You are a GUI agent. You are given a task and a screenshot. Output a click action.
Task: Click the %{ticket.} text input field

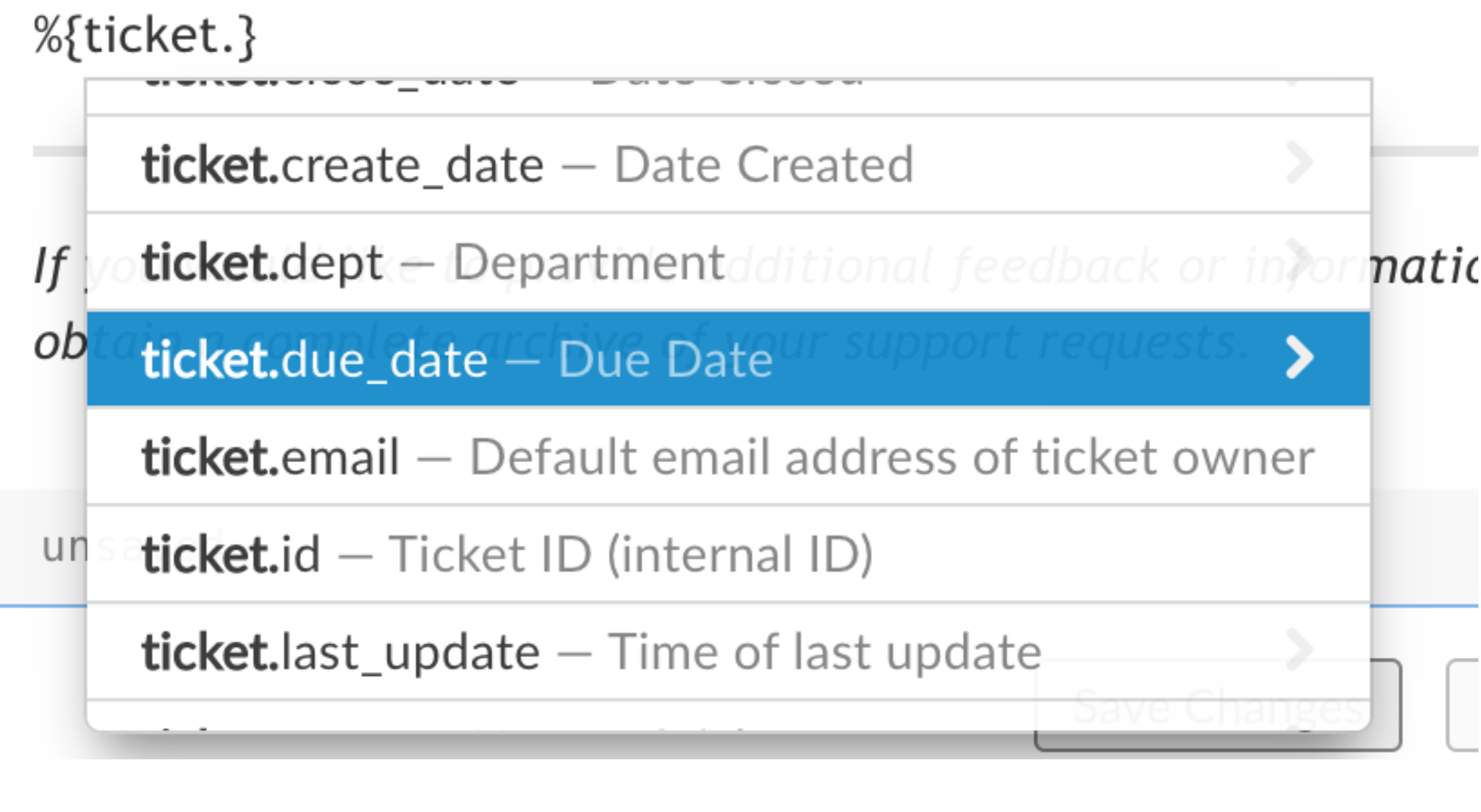click(x=143, y=33)
